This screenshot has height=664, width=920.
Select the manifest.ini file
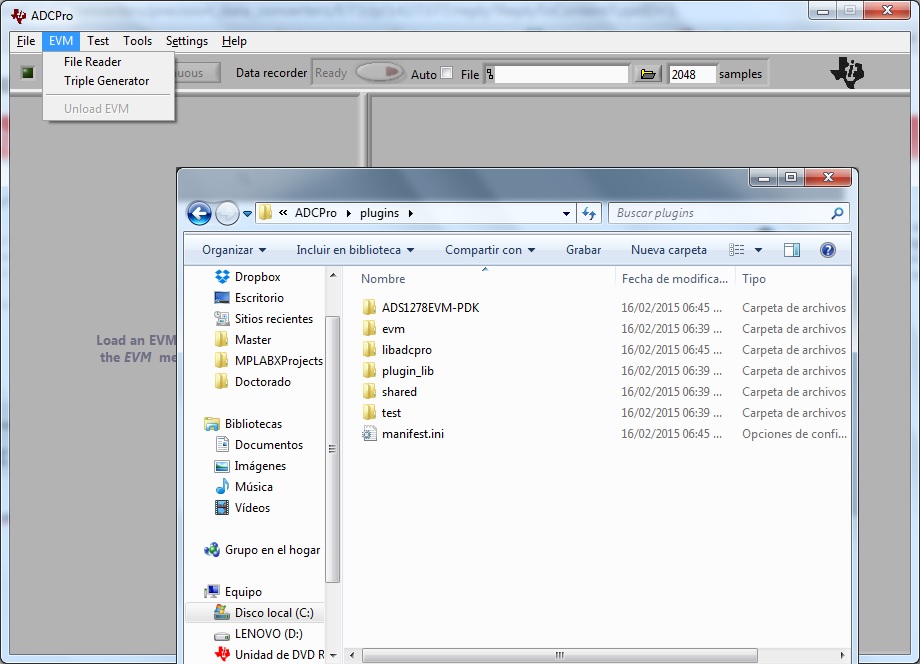(412, 434)
